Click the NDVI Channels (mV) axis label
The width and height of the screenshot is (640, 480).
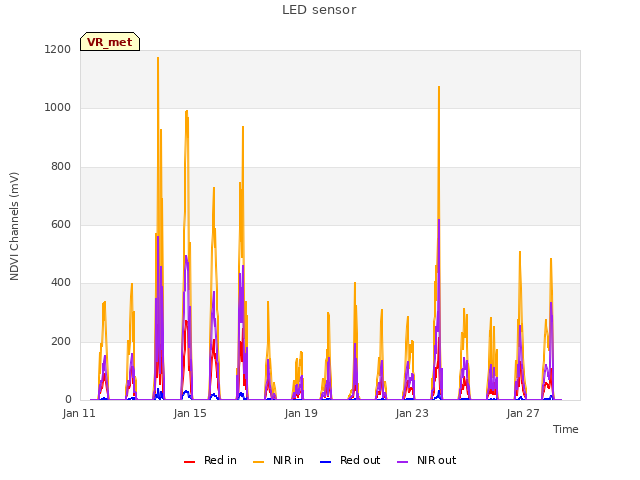tap(14, 226)
